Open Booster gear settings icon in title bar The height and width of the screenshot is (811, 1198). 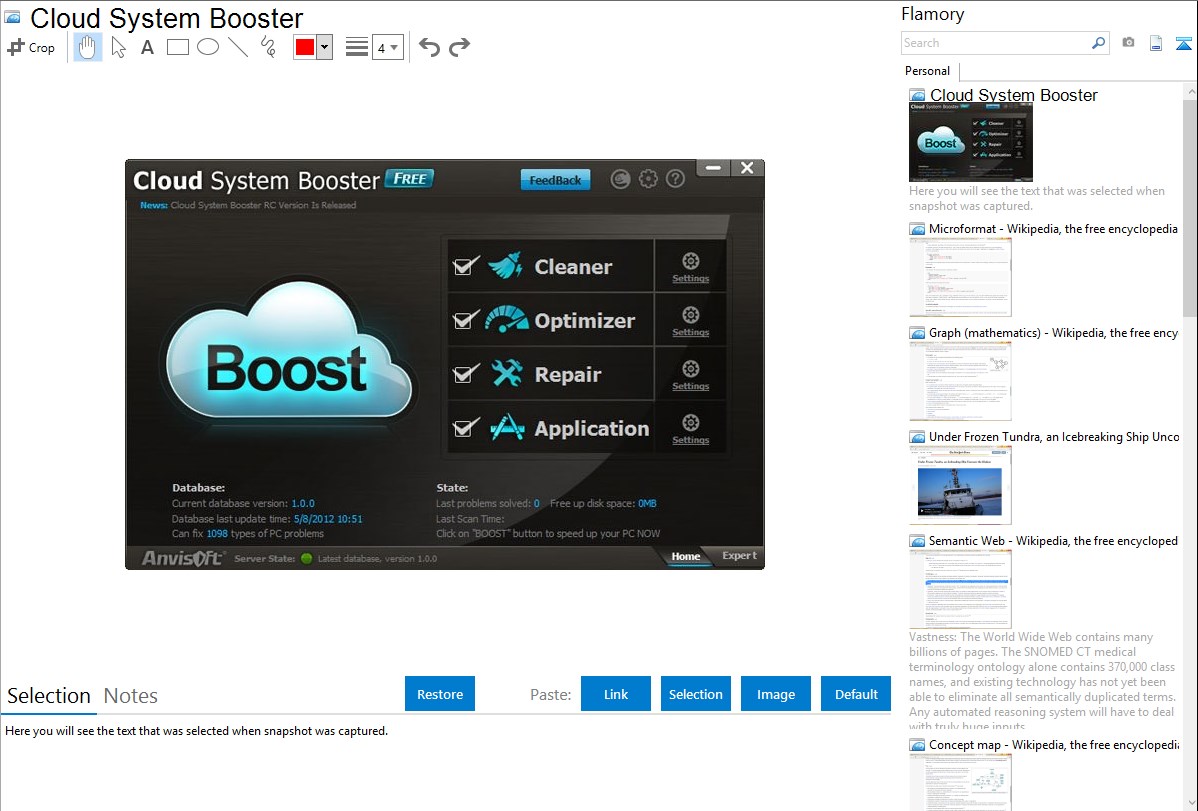click(648, 179)
